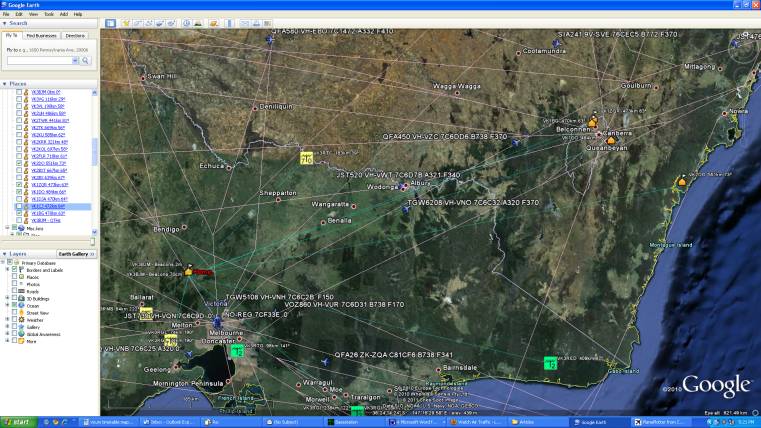Viewport: 761px width, 428px height.
Task: Click the green marker near Doncaster
Action: [x=237, y=351]
